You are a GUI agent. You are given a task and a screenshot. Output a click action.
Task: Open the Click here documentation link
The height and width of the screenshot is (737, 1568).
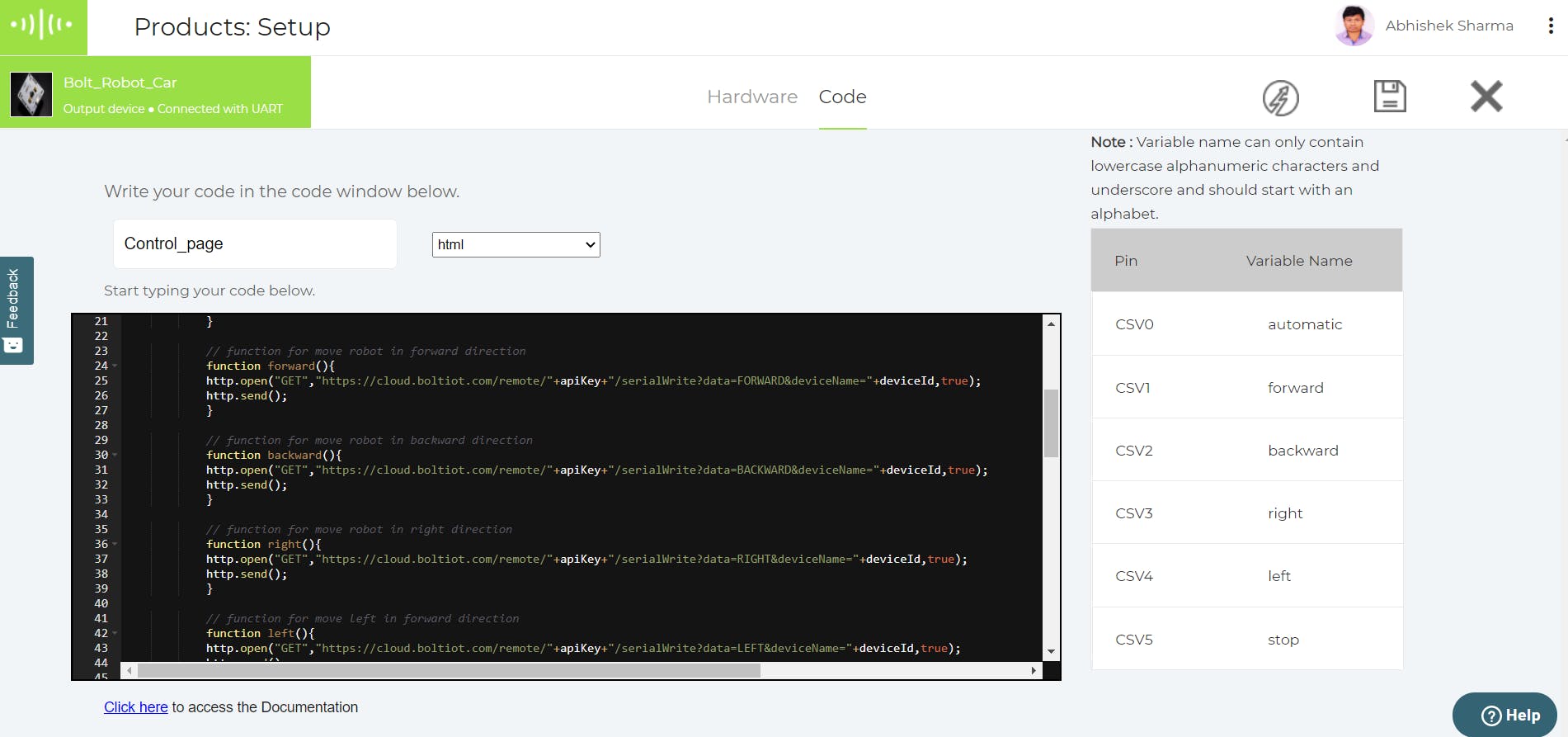(136, 707)
